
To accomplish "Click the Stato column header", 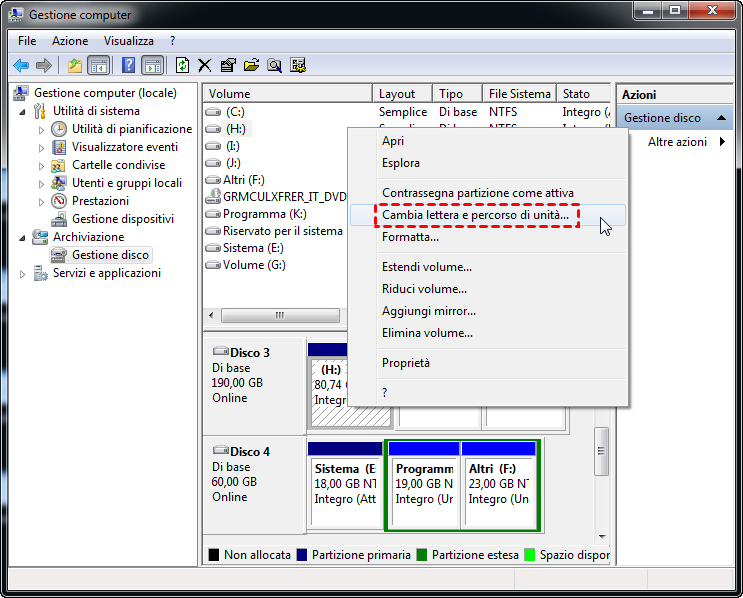I will (x=584, y=94).
